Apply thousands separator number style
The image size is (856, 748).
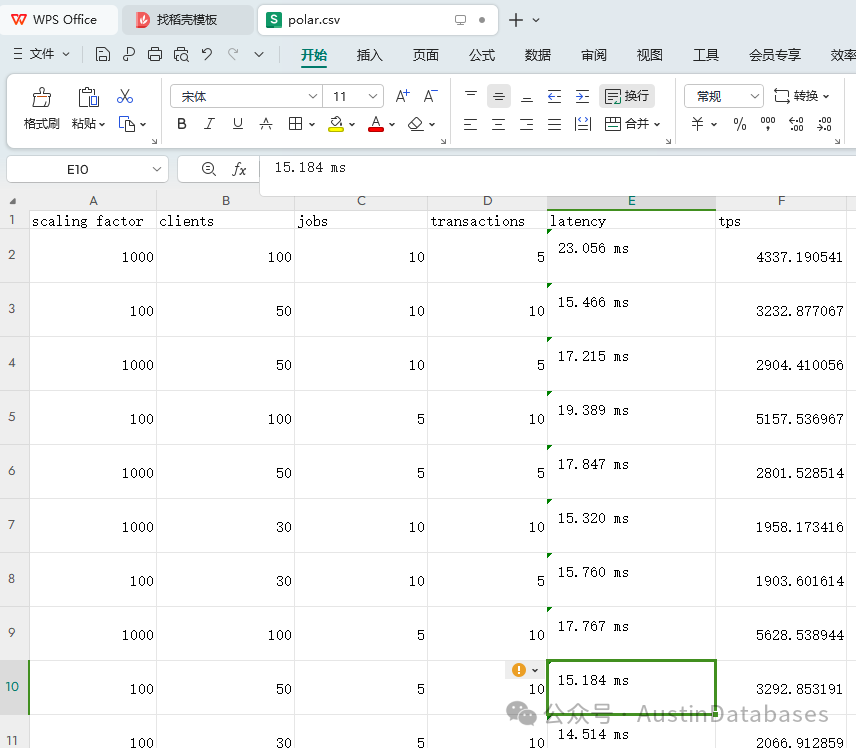point(768,124)
